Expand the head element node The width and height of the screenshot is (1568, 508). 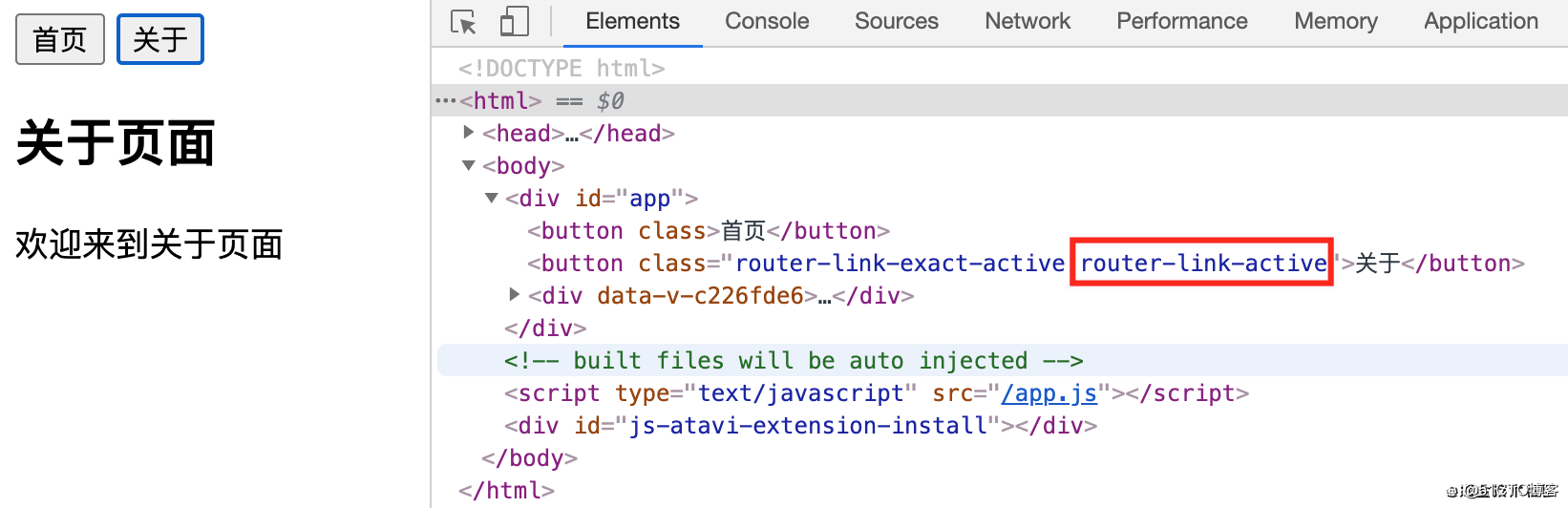tap(469, 133)
